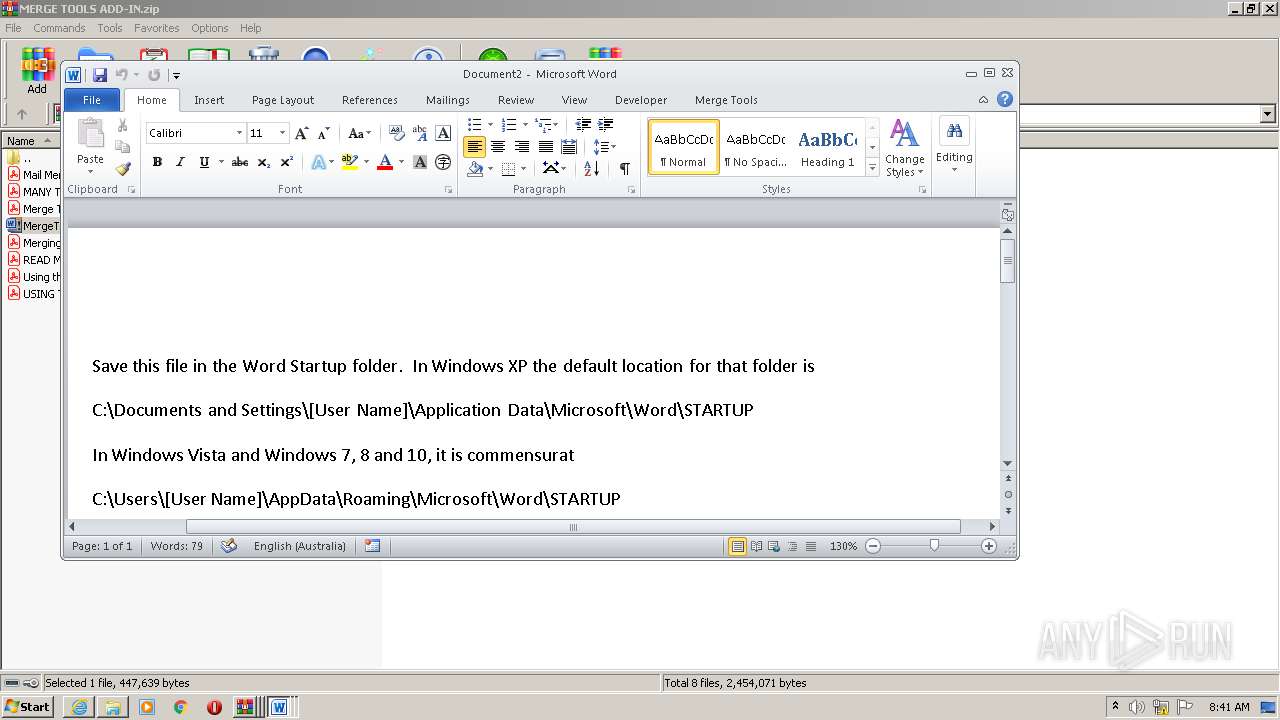Click the Increase Indent icon
Screen dimensions: 1280x720
coord(605,125)
